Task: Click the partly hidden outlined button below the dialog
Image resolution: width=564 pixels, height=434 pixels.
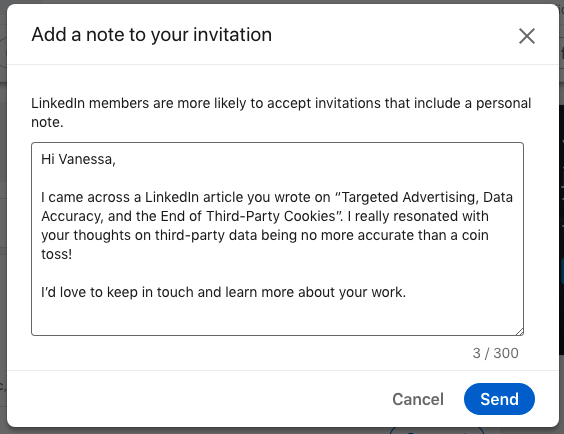Action: click(437, 430)
